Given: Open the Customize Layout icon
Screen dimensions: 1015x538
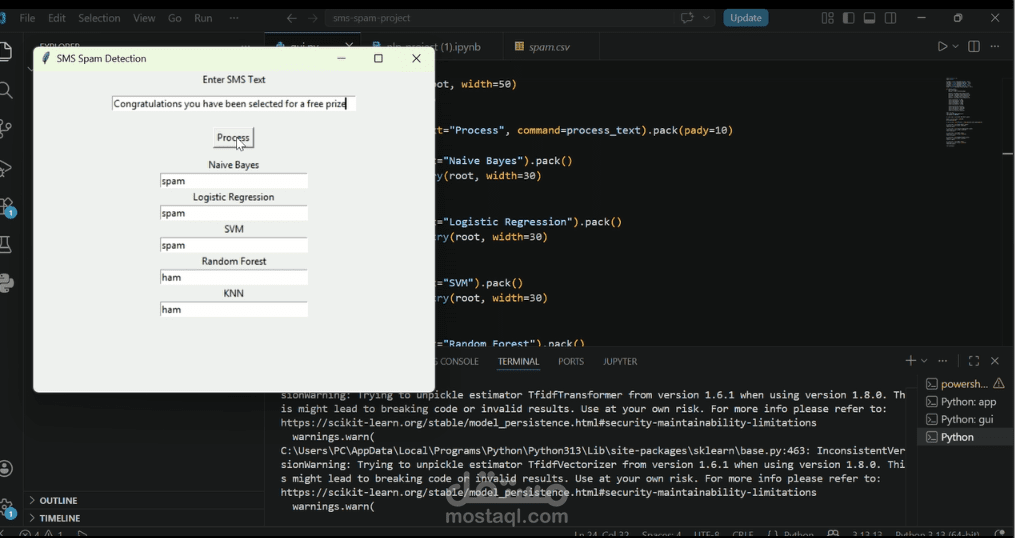Looking at the screenshot, I should (x=828, y=18).
